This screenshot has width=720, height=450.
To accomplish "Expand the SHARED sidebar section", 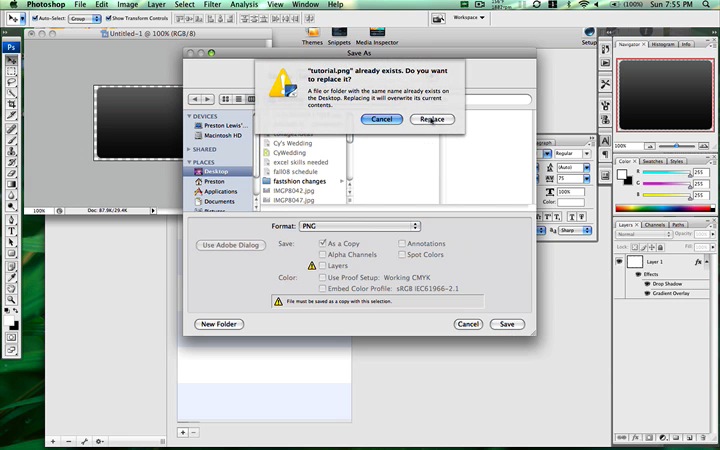I will pos(189,149).
